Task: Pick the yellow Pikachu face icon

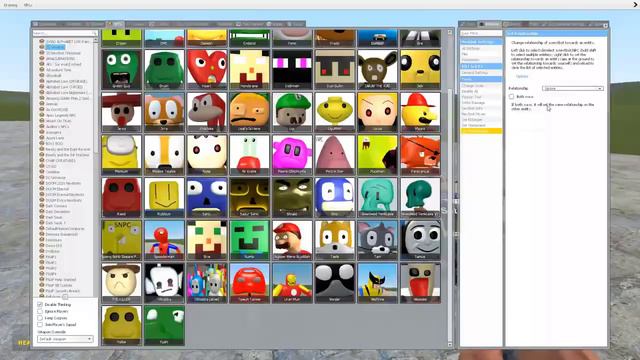Action: tap(420, 69)
